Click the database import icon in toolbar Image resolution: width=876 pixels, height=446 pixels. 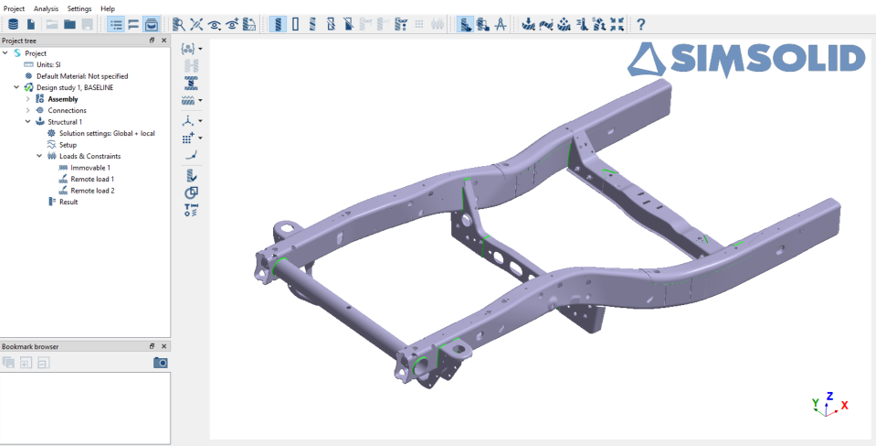point(13,24)
